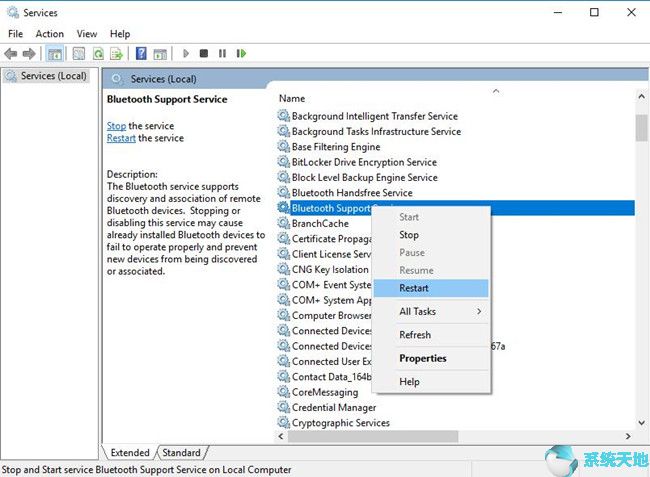Click the horizontal scrollbar left arrow
650x477 pixels.
pyautogui.click(x=281, y=436)
